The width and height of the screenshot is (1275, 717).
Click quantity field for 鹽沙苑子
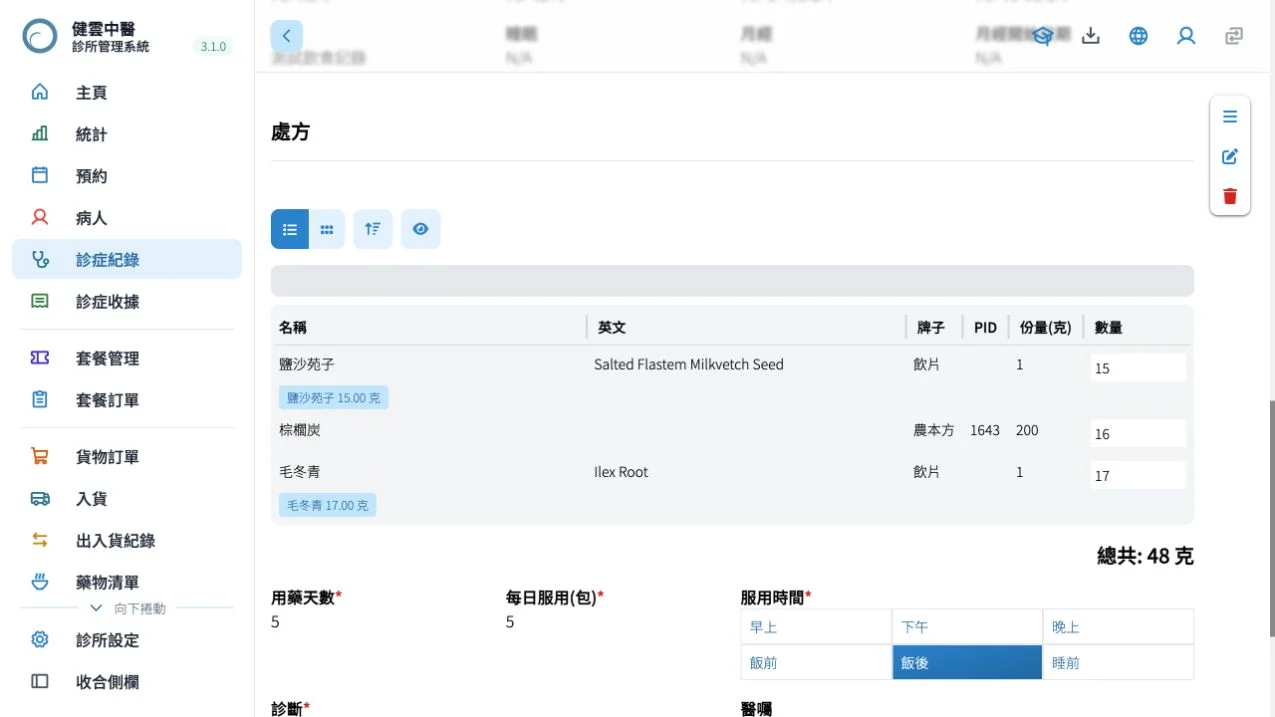[1138, 367]
